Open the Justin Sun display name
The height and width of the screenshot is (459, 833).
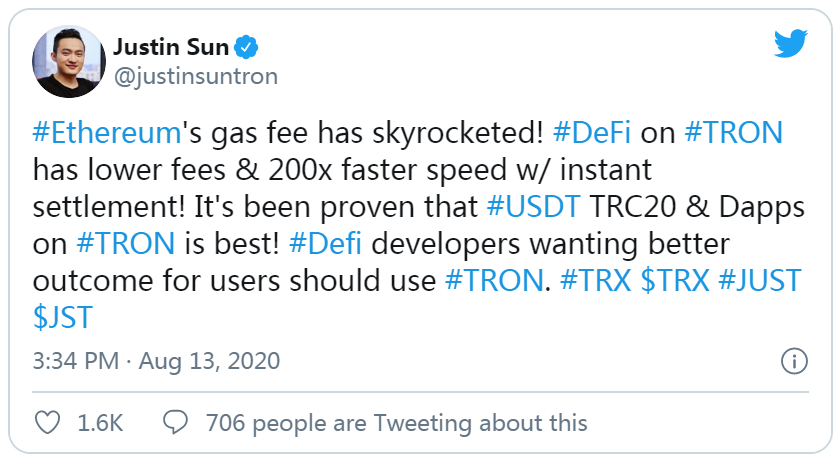(x=171, y=46)
